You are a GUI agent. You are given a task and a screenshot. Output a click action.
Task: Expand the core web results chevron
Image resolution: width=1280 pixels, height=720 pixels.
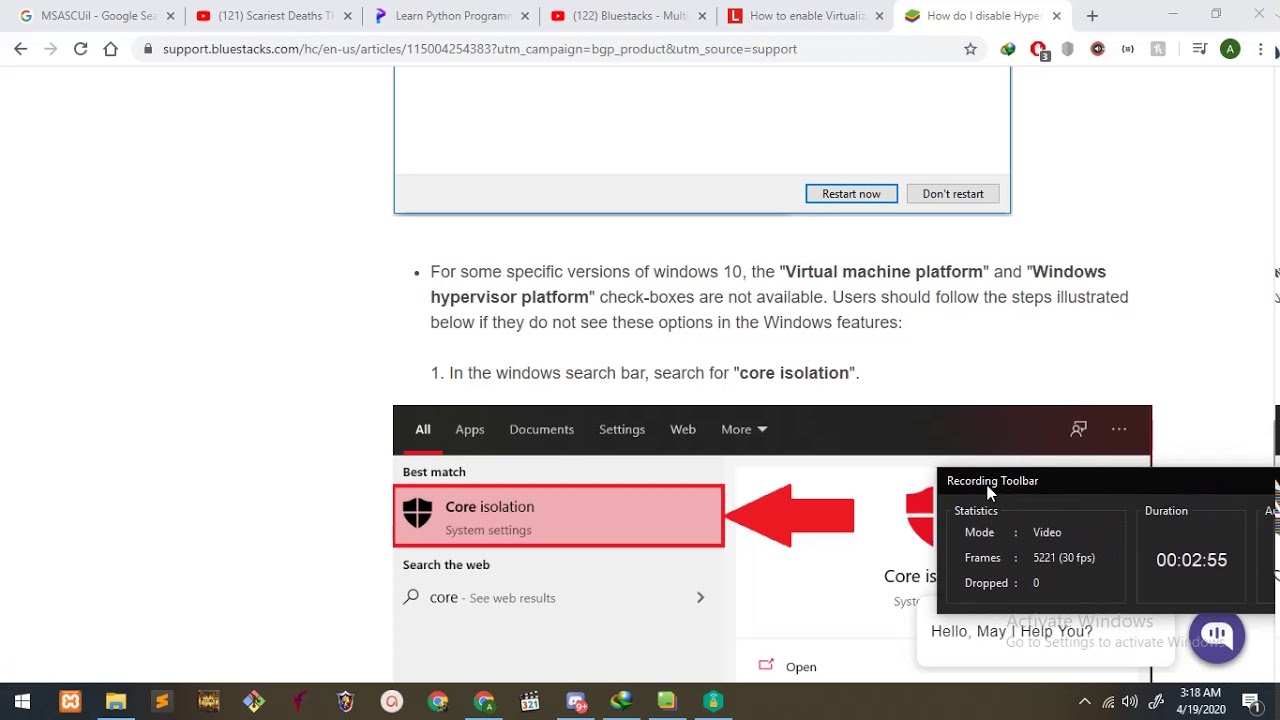700,598
